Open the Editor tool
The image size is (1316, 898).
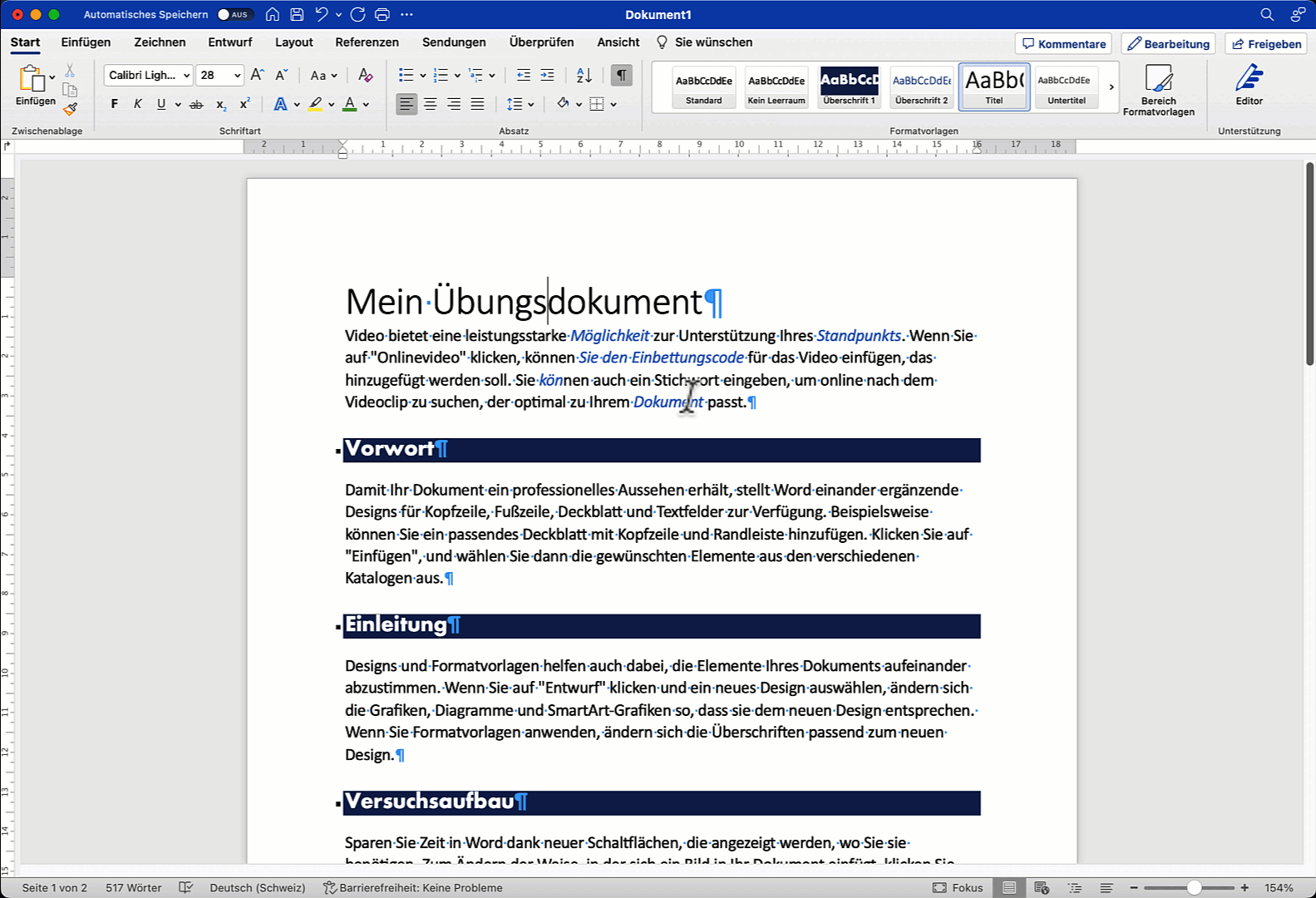(x=1249, y=86)
